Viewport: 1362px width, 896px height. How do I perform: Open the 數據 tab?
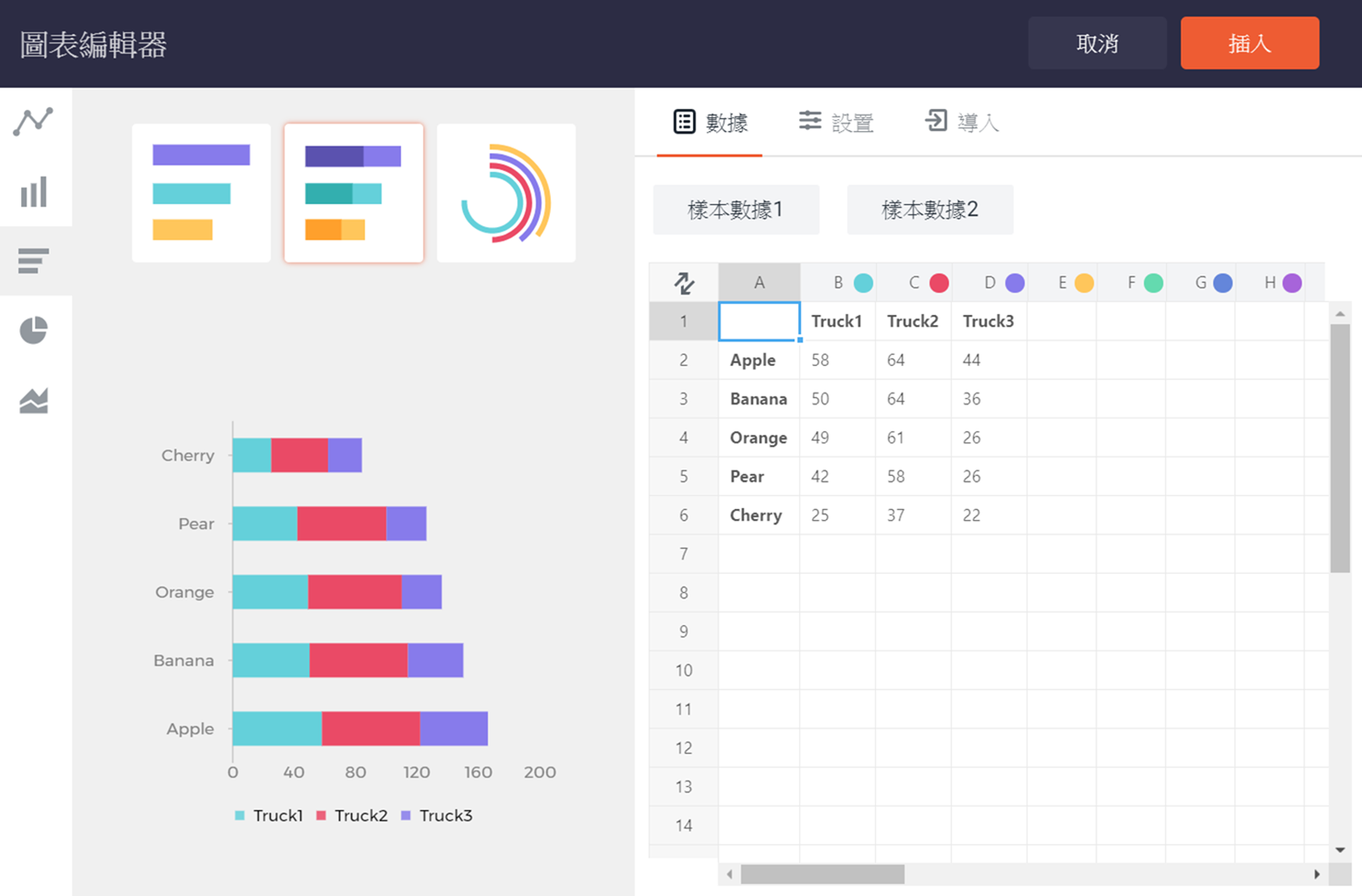710,122
